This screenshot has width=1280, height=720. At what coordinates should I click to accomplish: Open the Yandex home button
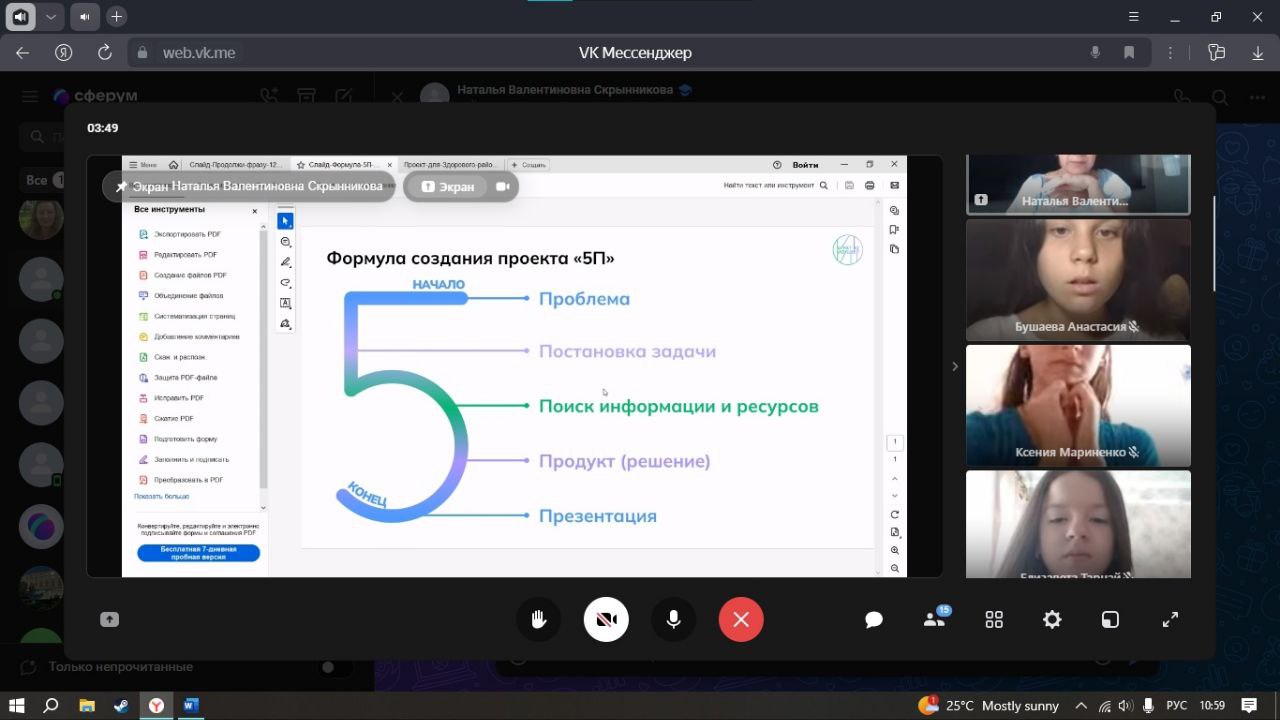pos(64,52)
